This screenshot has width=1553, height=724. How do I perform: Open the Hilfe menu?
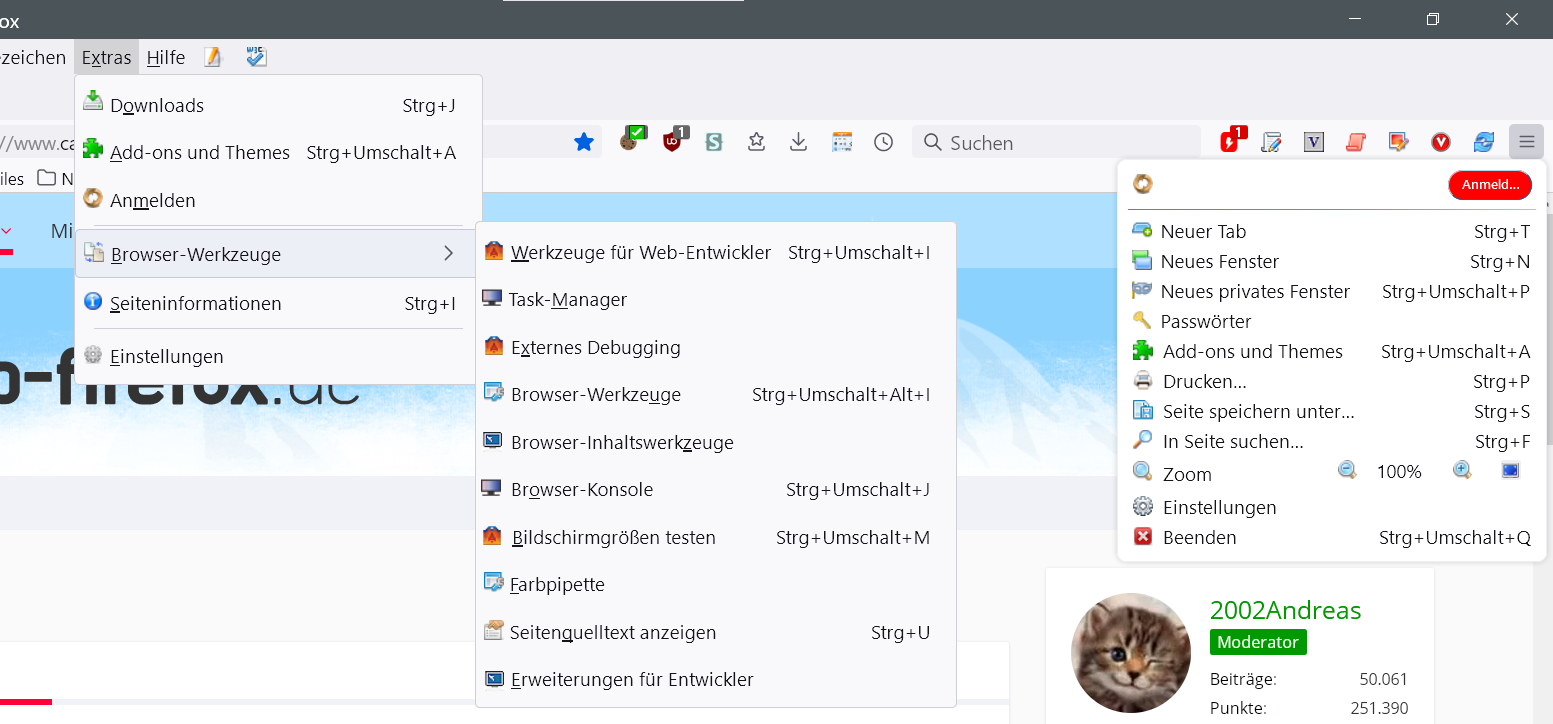coord(166,58)
